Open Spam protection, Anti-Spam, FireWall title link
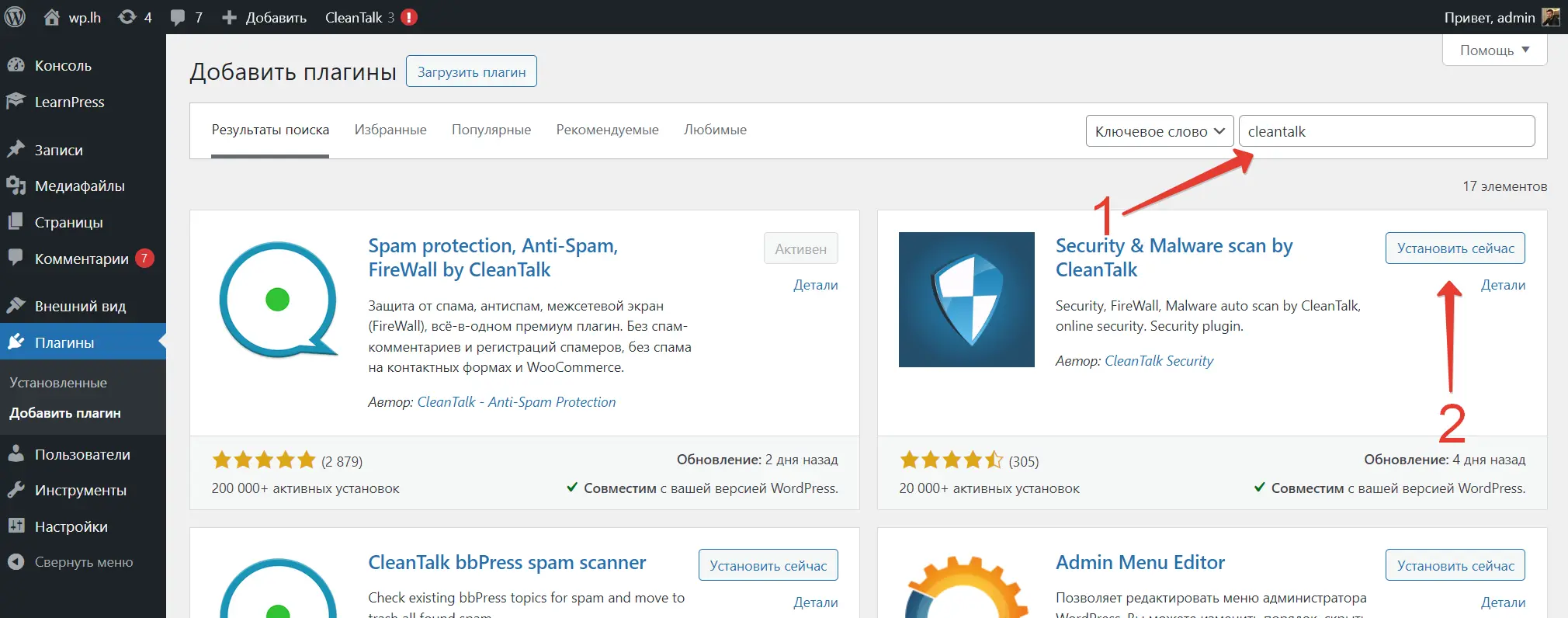Viewport: 1568px width, 618px height. click(x=493, y=258)
